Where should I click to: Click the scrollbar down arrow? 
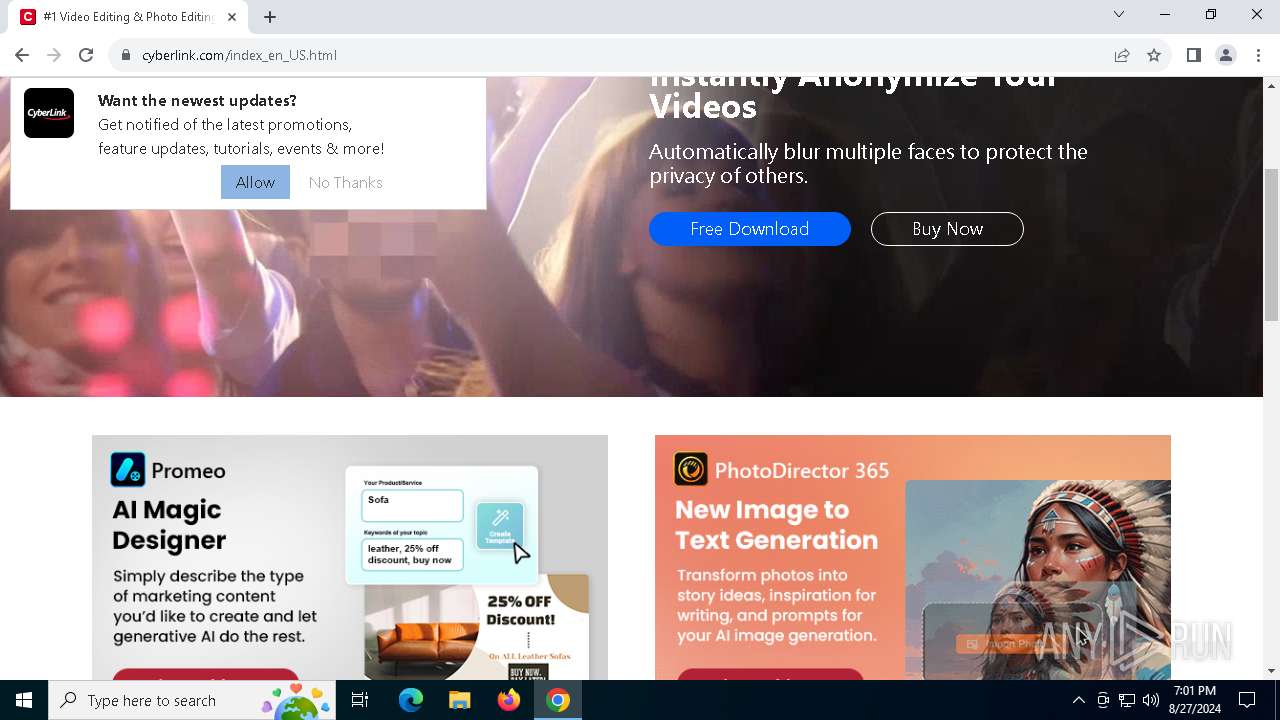tap(1271, 671)
